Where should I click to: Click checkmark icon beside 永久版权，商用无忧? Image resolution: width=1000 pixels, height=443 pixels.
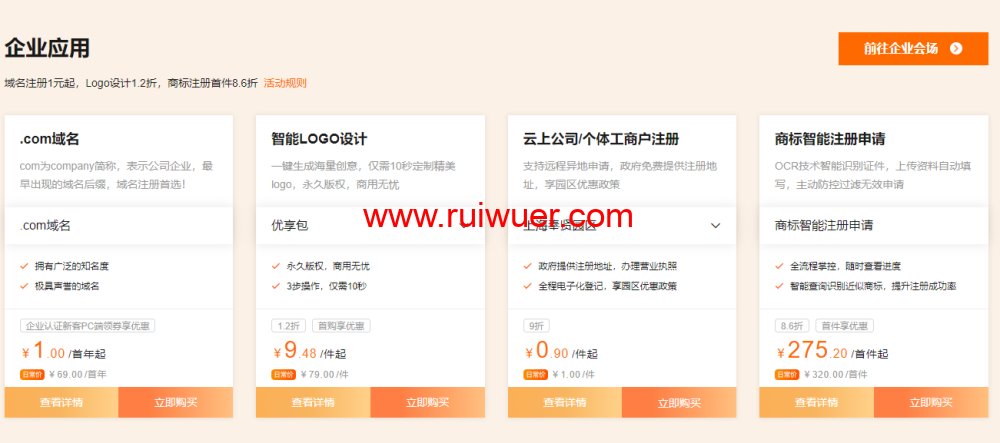click(276, 266)
